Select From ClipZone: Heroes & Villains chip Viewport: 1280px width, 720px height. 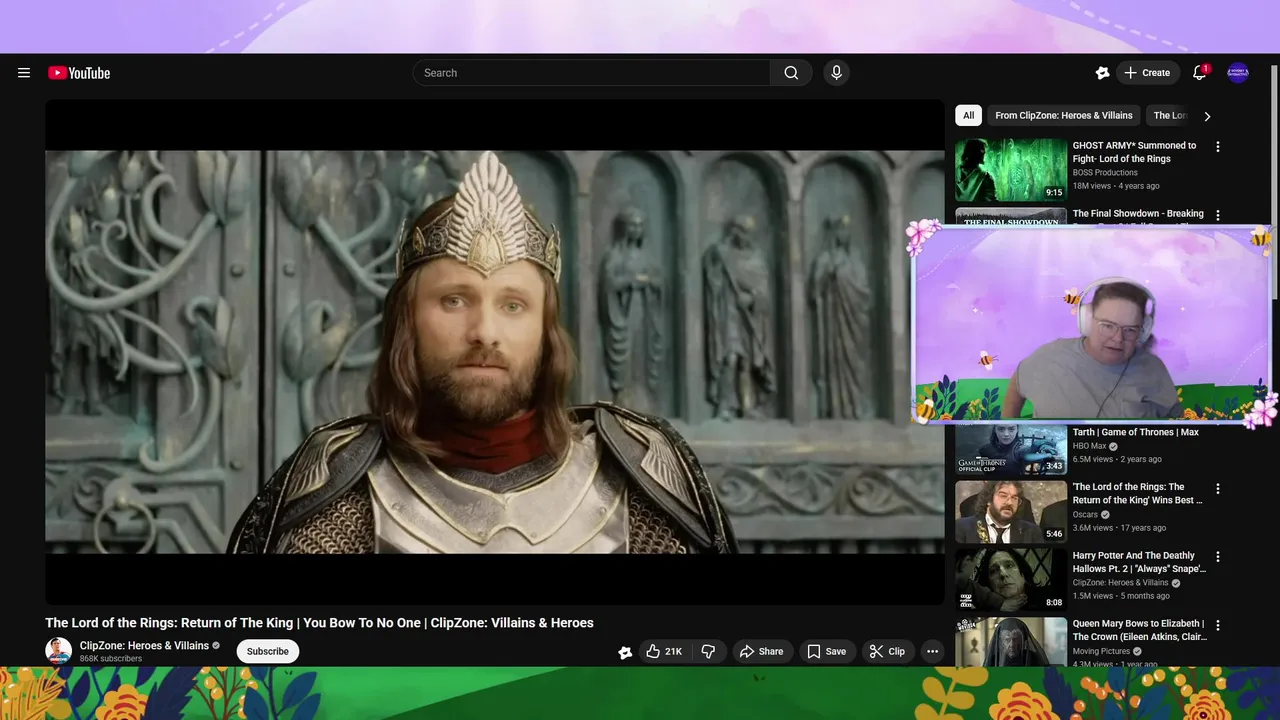click(1064, 116)
